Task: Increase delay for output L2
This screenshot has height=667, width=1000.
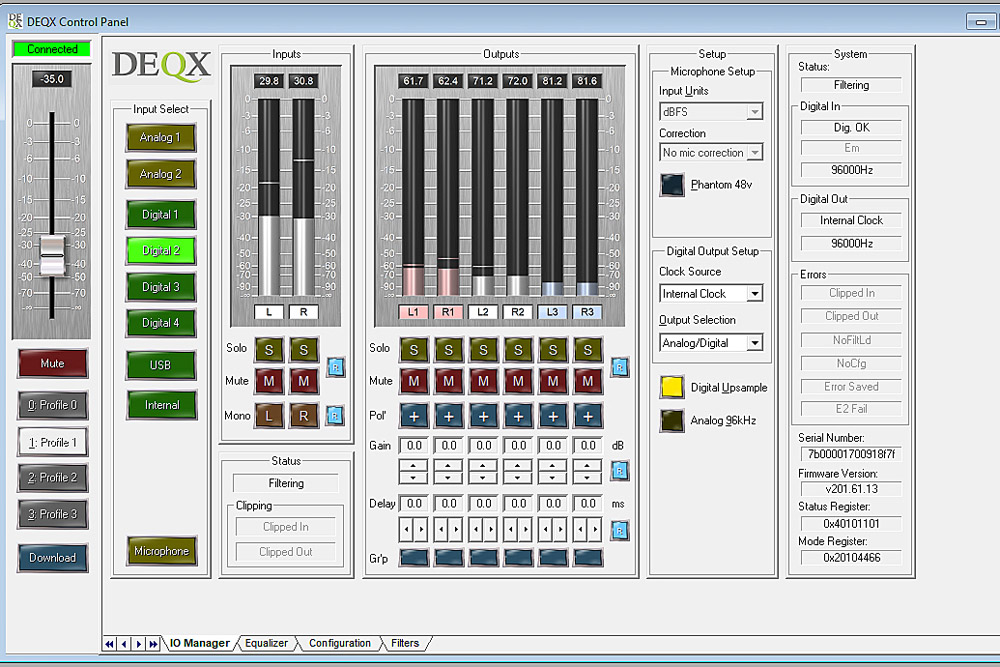Action: coord(491,529)
